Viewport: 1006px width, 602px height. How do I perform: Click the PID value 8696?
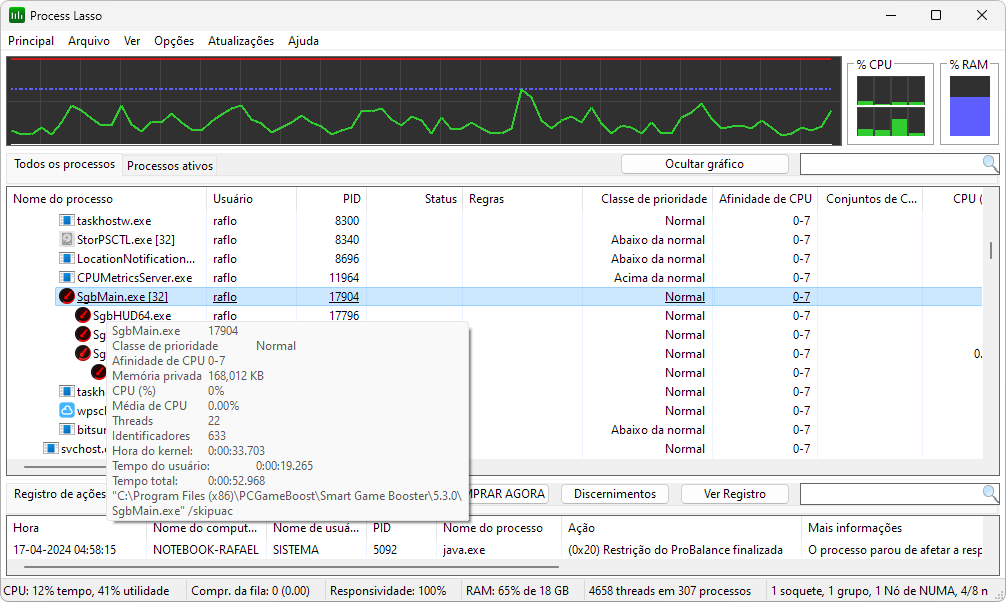(347, 259)
